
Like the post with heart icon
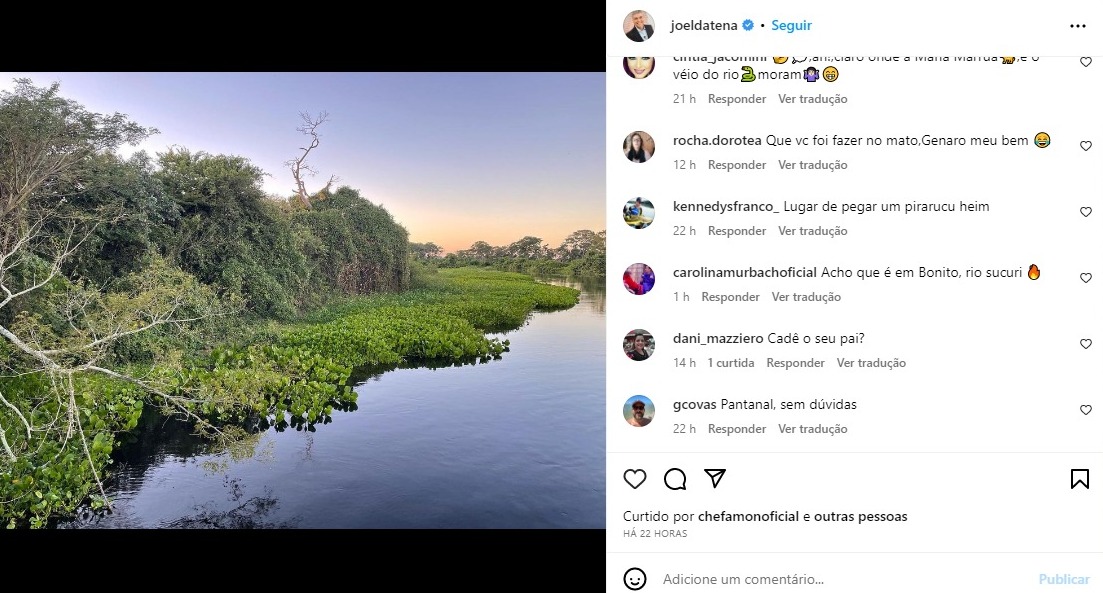click(x=635, y=479)
